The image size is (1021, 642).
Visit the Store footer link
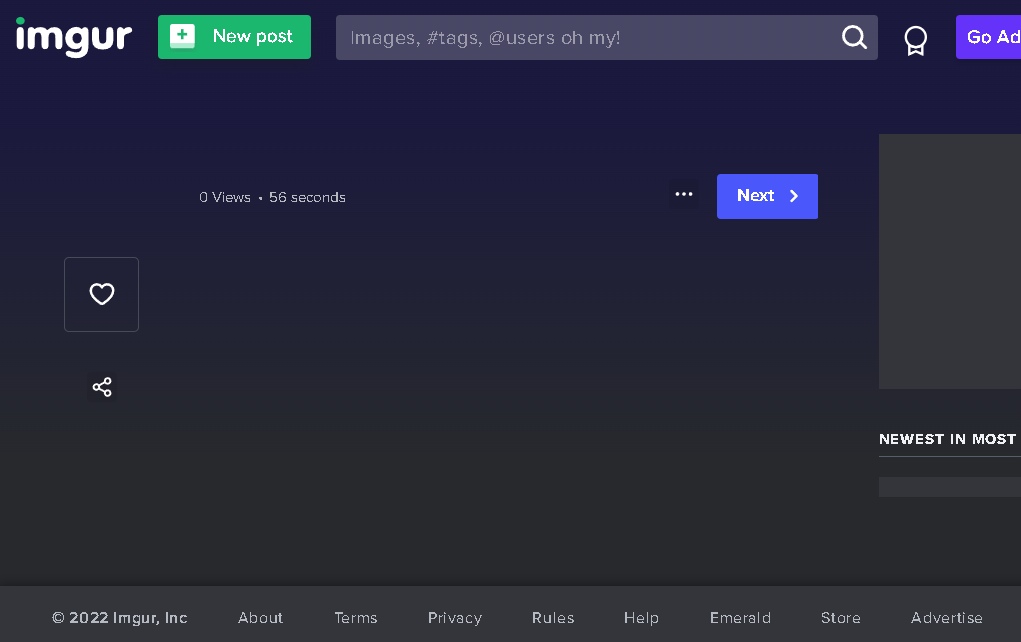point(840,618)
